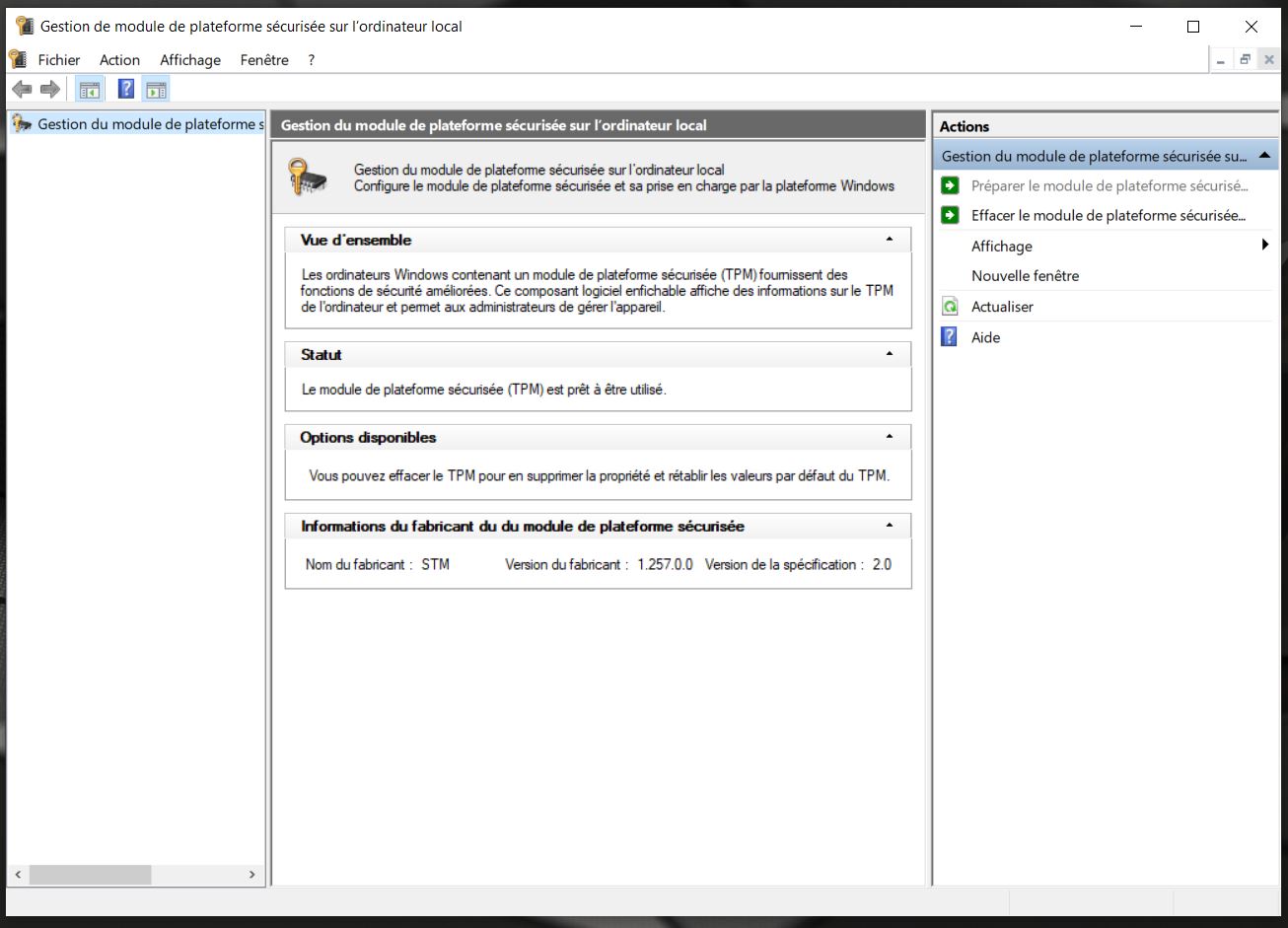Click the Back arrow toolbar icon
Image resolution: width=1288 pixels, height=928 pixels.
click(x=22, y=90)
